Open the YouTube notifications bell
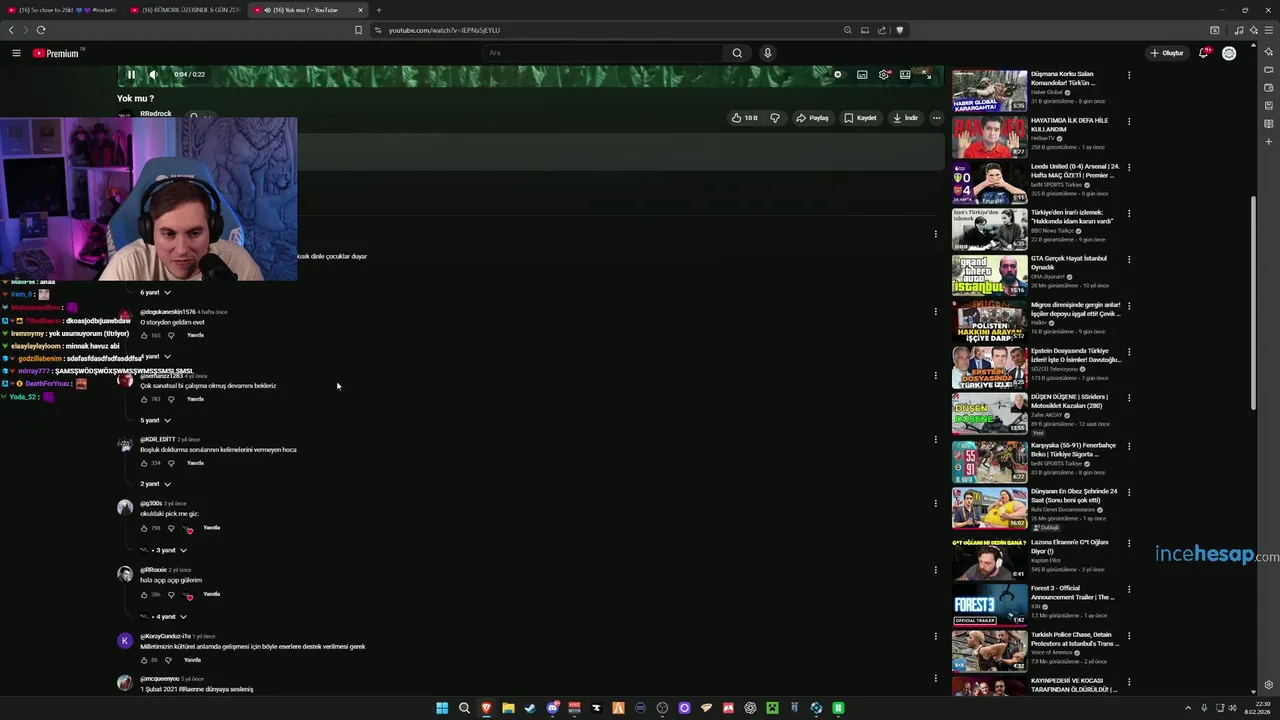This screenshot has width=1280, height=720. coord(1204,53)
